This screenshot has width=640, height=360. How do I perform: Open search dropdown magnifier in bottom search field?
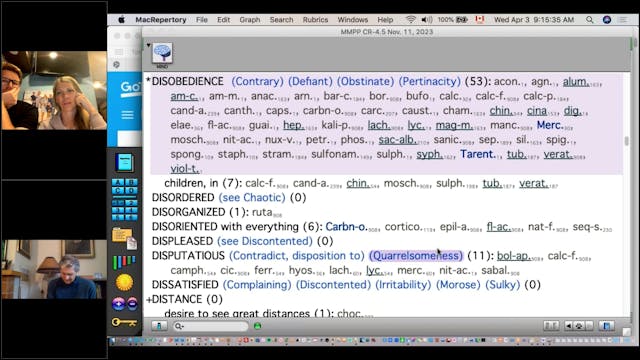pyautogui.click(x=179, y=326)
